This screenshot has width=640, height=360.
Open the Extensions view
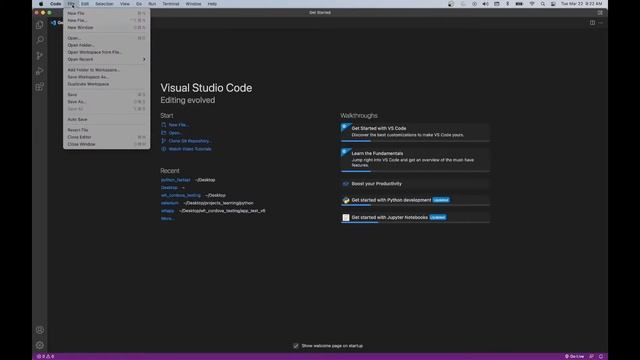click(x=40, y=87)
